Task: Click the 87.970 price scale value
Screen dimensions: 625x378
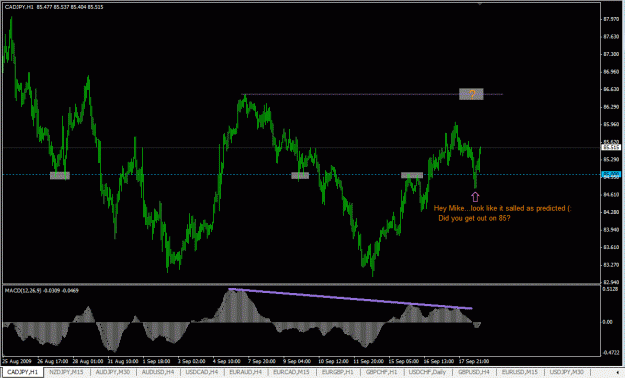Action: [x=611, y=19]
